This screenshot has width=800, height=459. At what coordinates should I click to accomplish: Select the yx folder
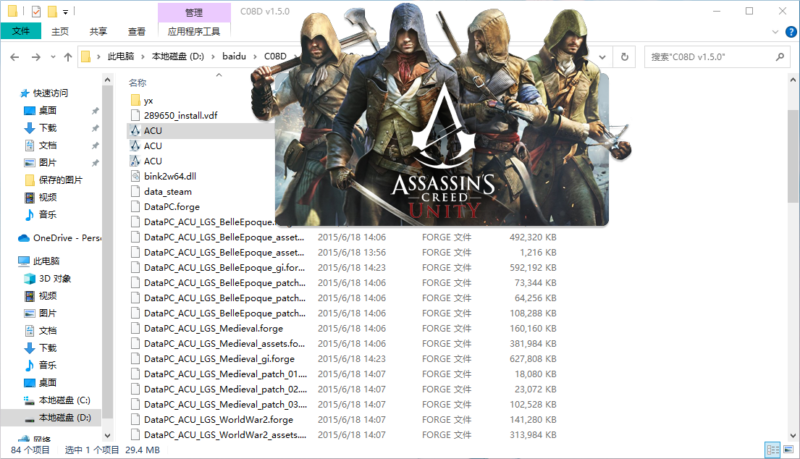tap(147, 101)
